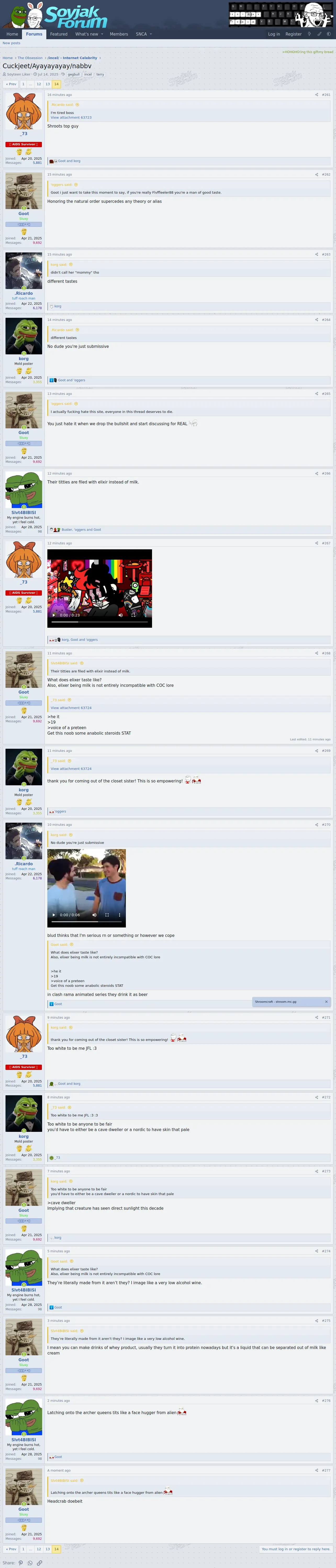Screen dimensions: 336x1568
Task: Click the tag icon beside the thread tags
Action: point(63,74)
